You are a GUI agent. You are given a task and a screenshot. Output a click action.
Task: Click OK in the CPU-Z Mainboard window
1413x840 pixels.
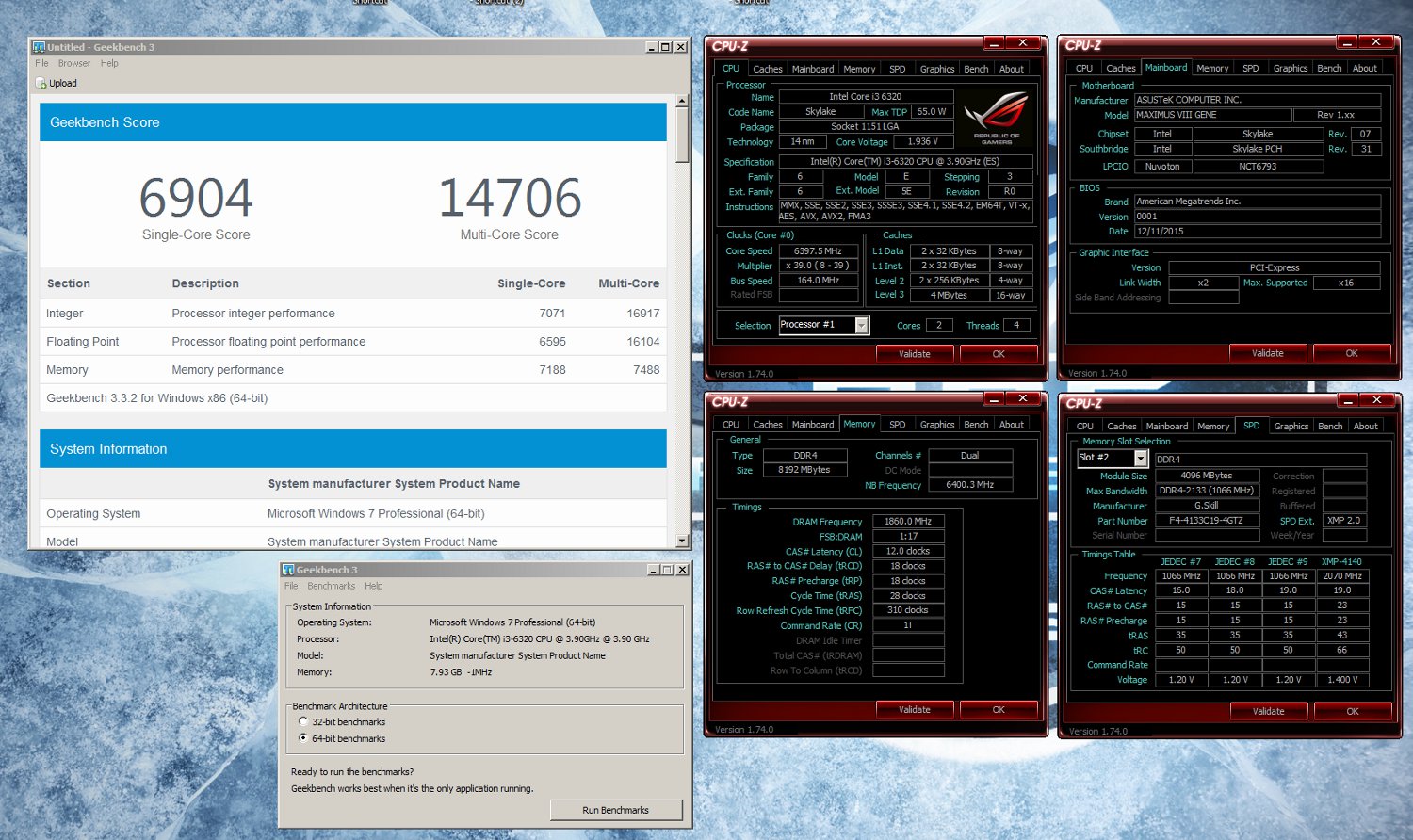click(x=1352, y=353)
